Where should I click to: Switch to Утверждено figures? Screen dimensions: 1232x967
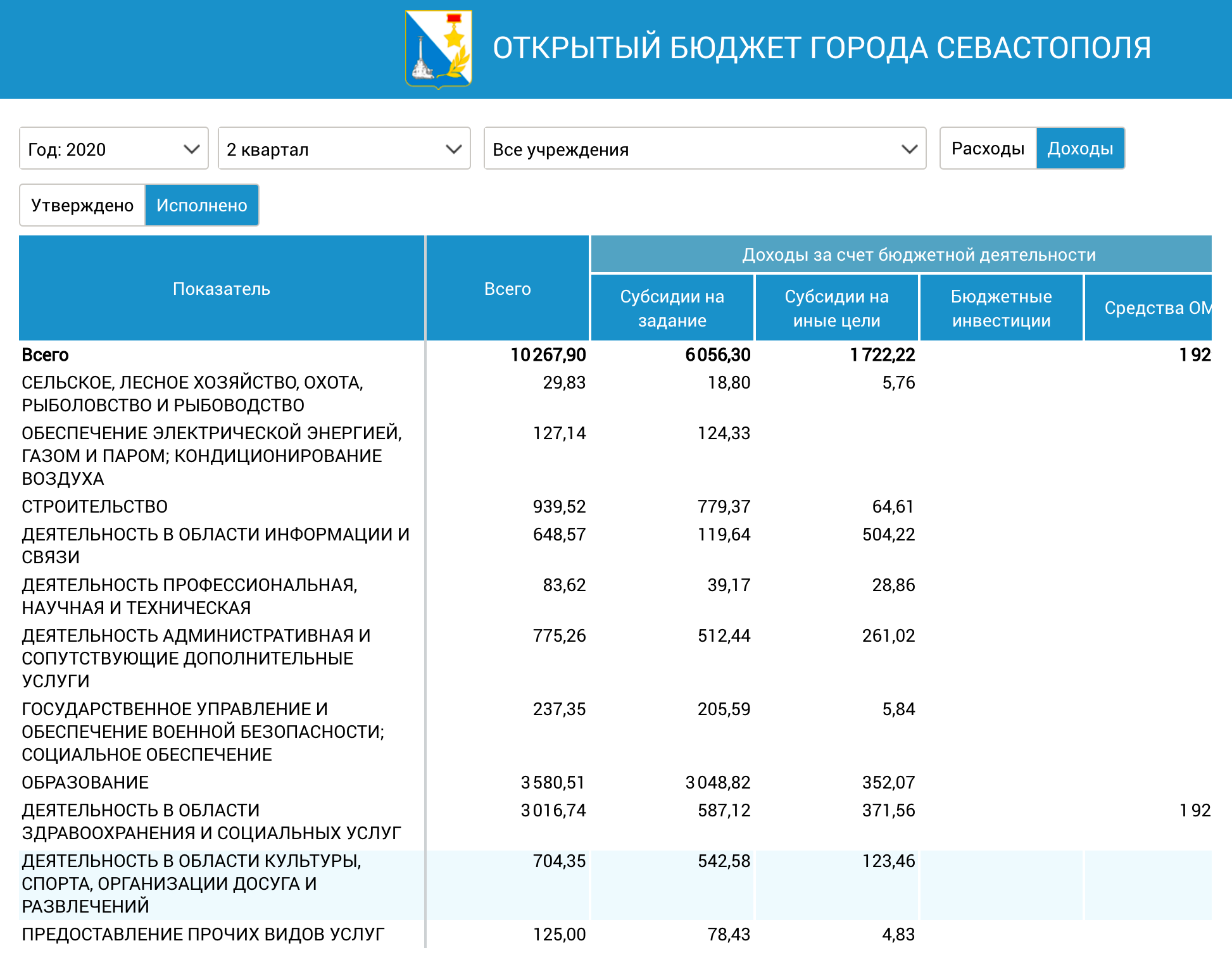pos(82,205)
